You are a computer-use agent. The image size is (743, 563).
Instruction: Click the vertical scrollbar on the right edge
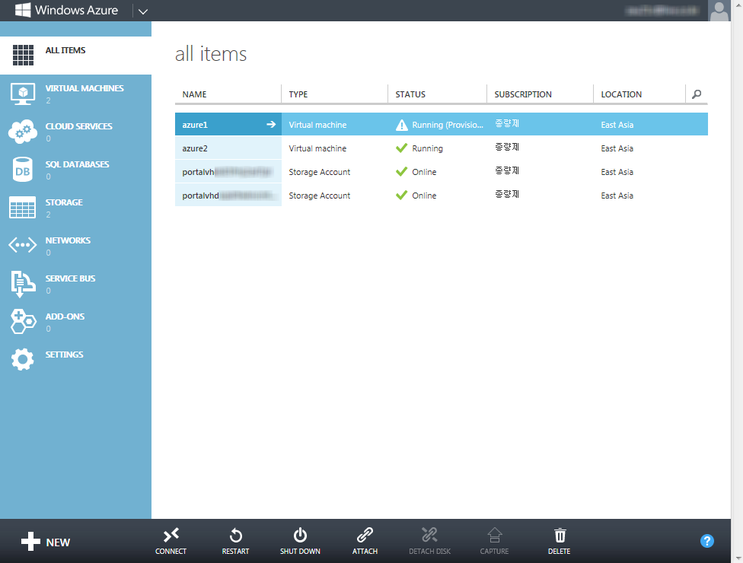coord(737,282)
